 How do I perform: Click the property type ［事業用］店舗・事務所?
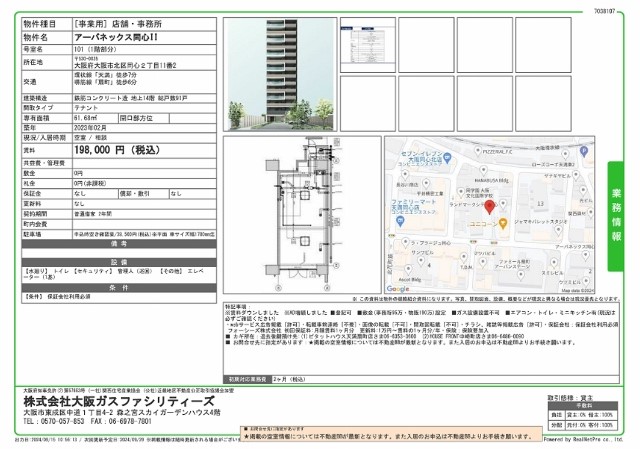(118, 24)
